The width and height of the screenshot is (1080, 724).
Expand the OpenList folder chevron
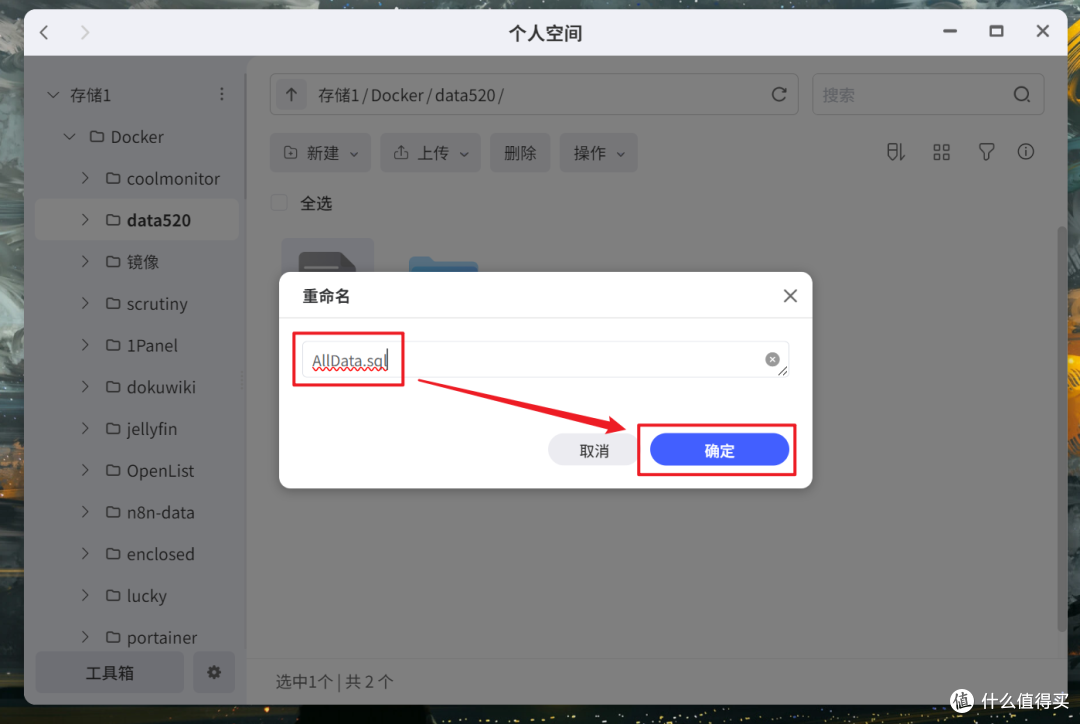pyautogui.click(x=85, y=470)
